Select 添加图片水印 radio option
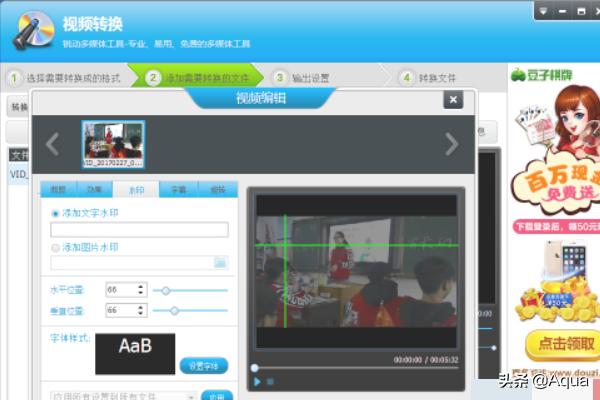600x400 pixels. [x=55, y=248]
